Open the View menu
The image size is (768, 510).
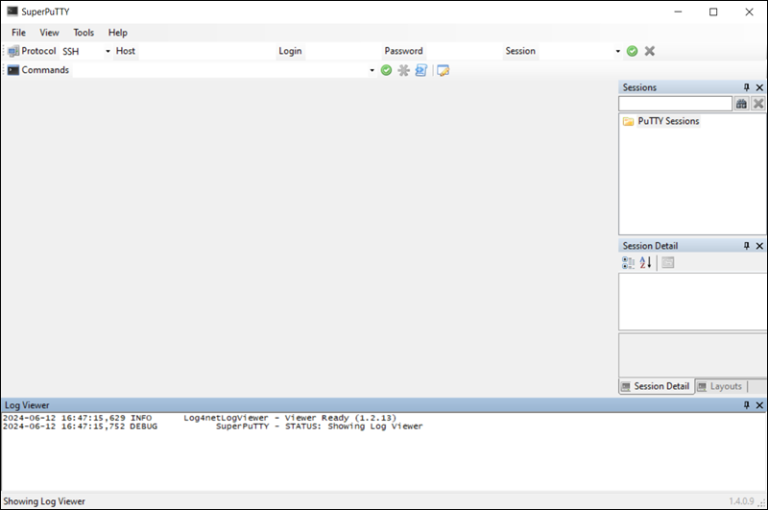point(49,32)
